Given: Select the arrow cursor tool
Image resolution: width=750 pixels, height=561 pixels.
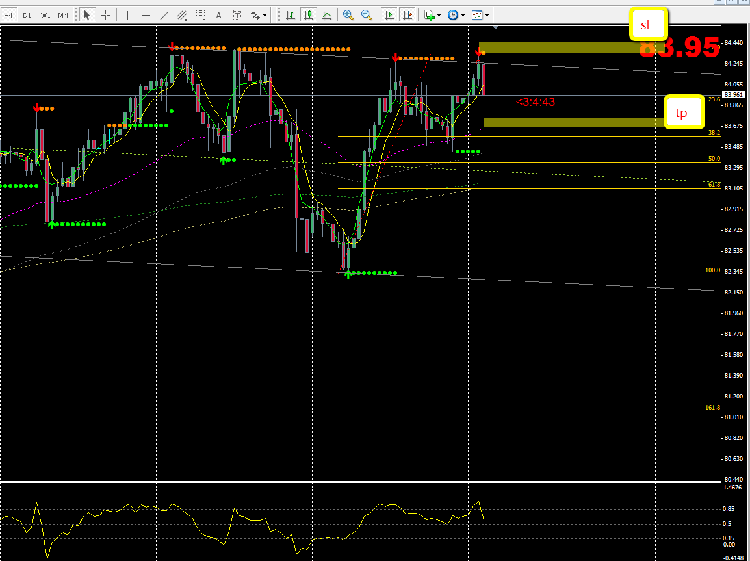Looking at the screenshot, I should click(x=87, y=15).
